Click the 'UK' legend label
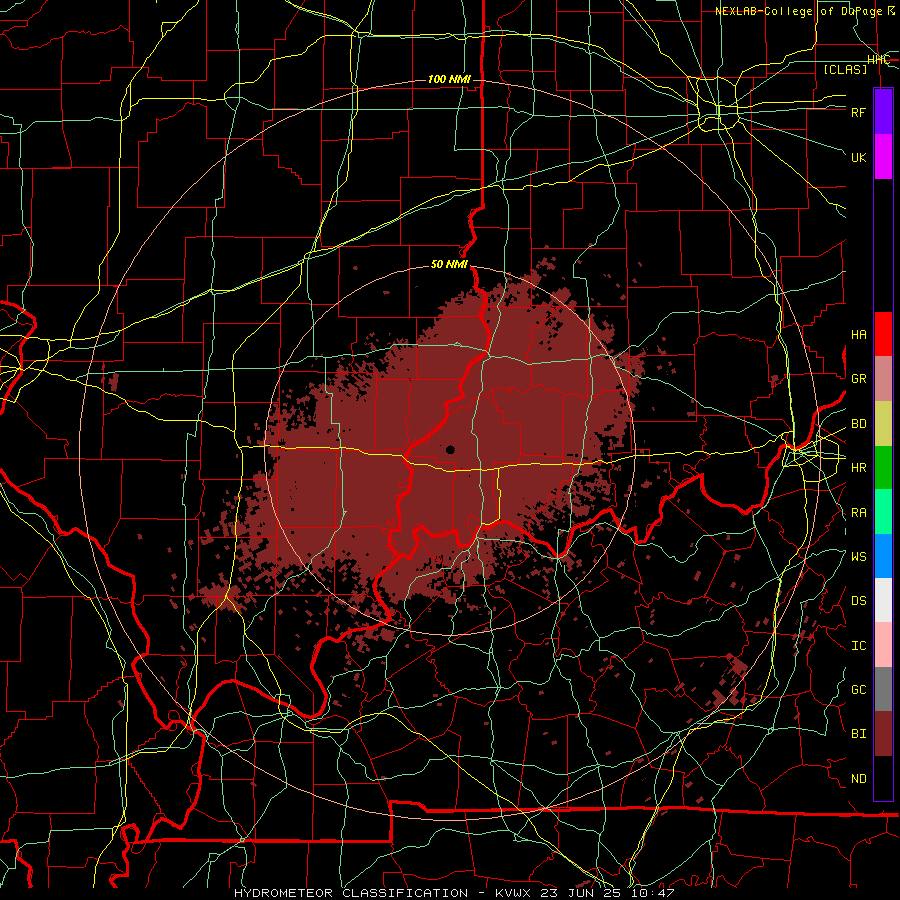Image resolution: width=900 pixels, height=900 pixels. [858, 157]
